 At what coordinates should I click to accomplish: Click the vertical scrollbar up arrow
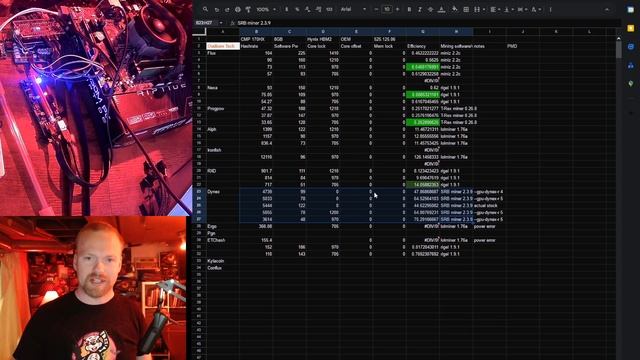618,39
